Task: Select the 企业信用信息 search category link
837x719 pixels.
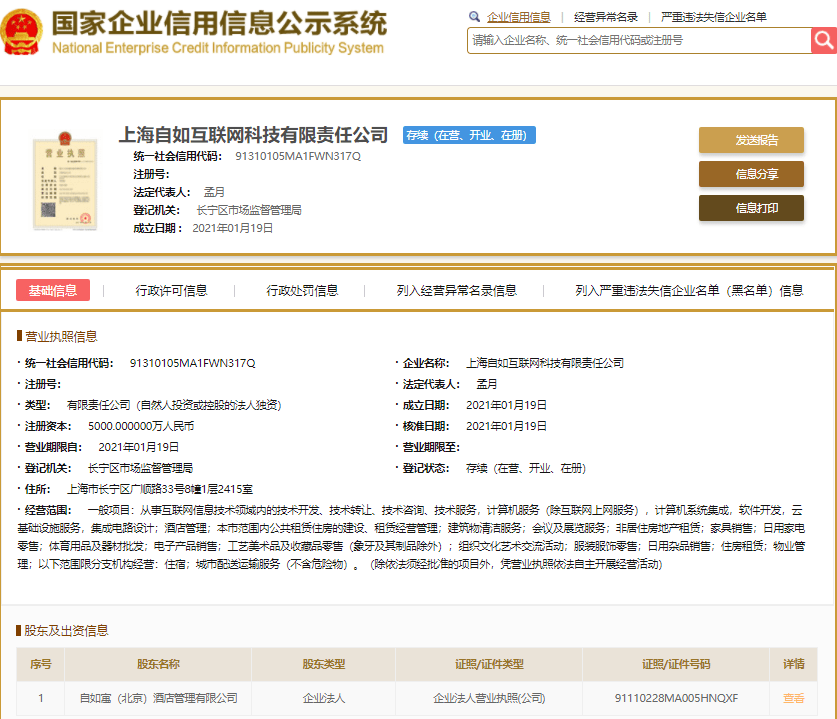Action: click(x=518, y=17)
